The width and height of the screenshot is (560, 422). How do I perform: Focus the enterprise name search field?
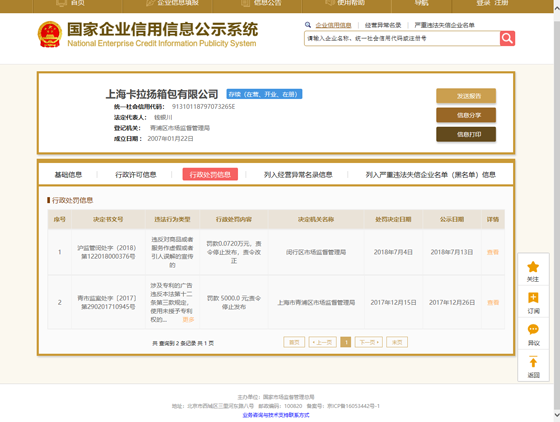pos(402,38)
